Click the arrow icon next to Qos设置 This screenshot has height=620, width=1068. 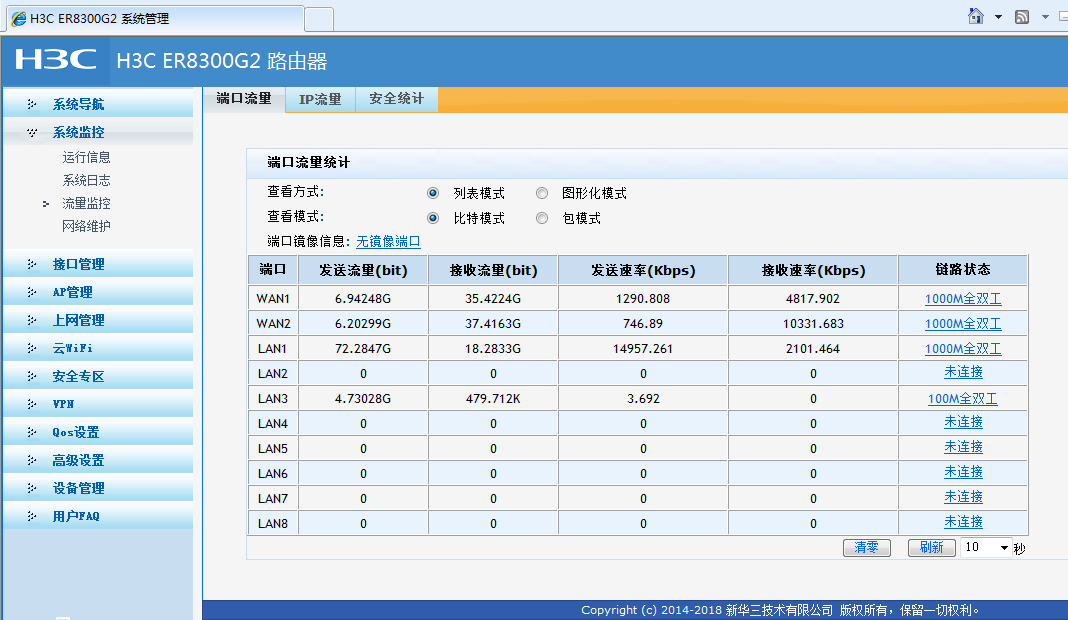[31, 432]
